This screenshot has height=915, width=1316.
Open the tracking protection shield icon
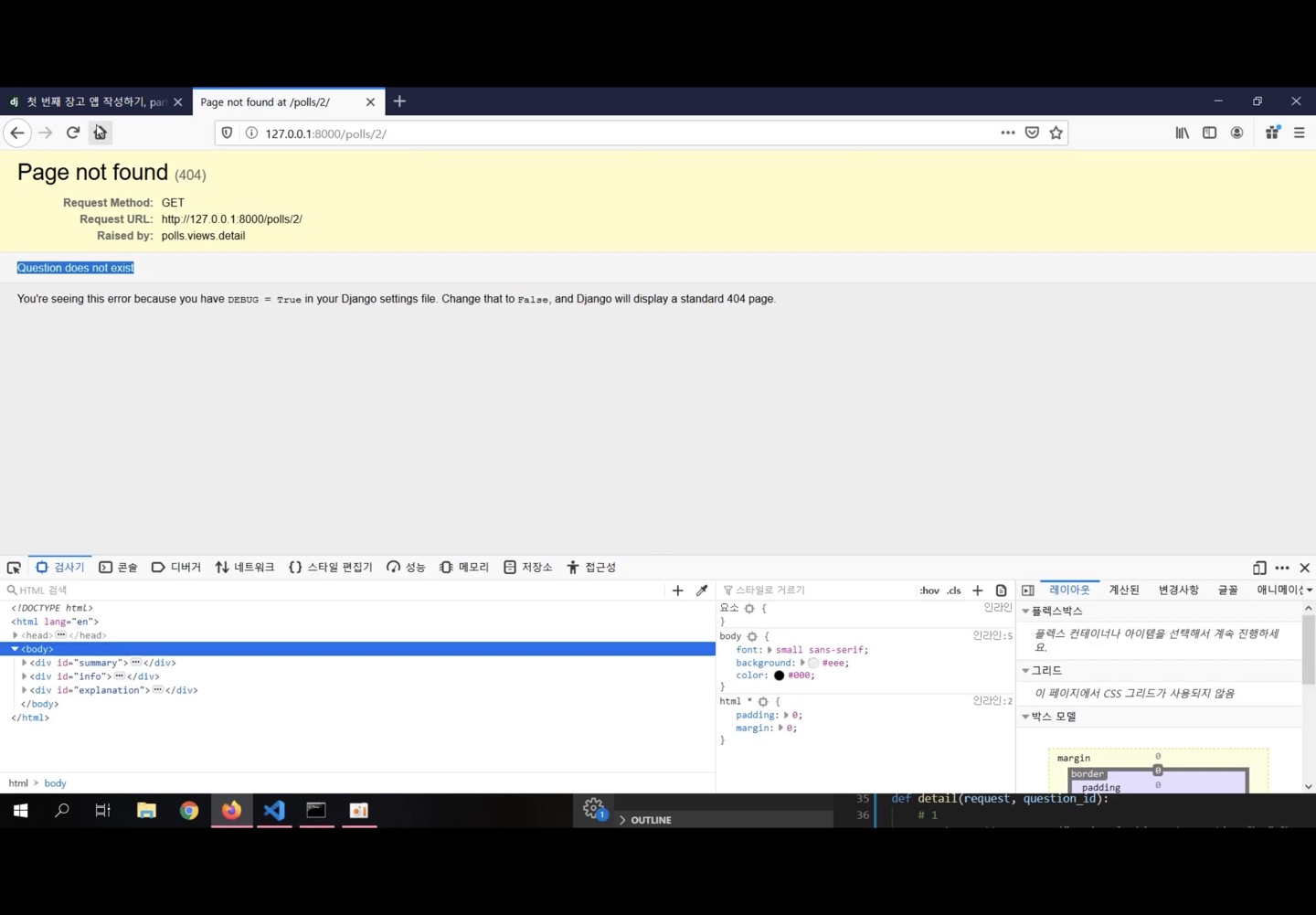[x=228, y=133]
